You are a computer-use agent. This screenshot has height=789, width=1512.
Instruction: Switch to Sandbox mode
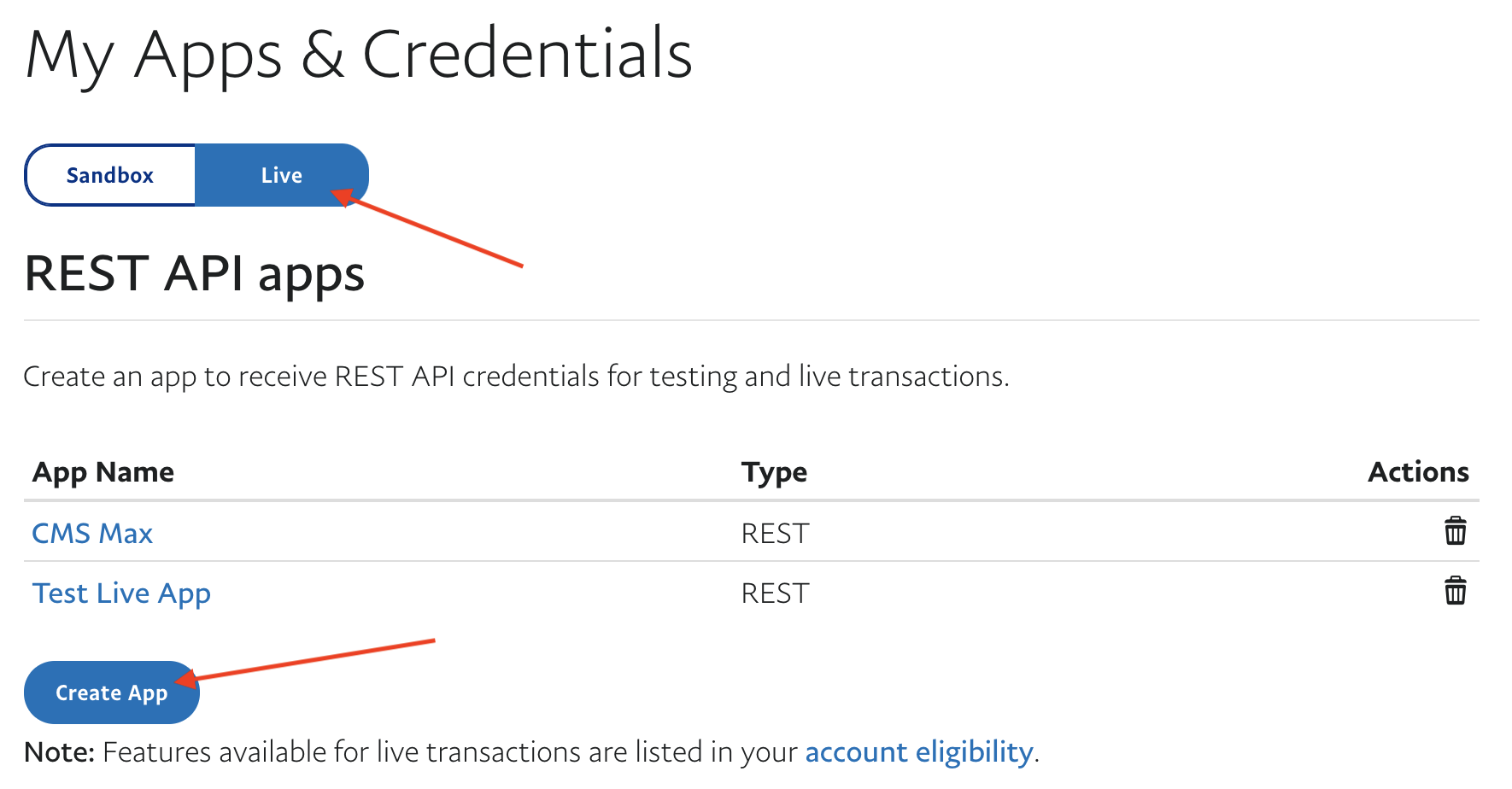tap(110, 175)
